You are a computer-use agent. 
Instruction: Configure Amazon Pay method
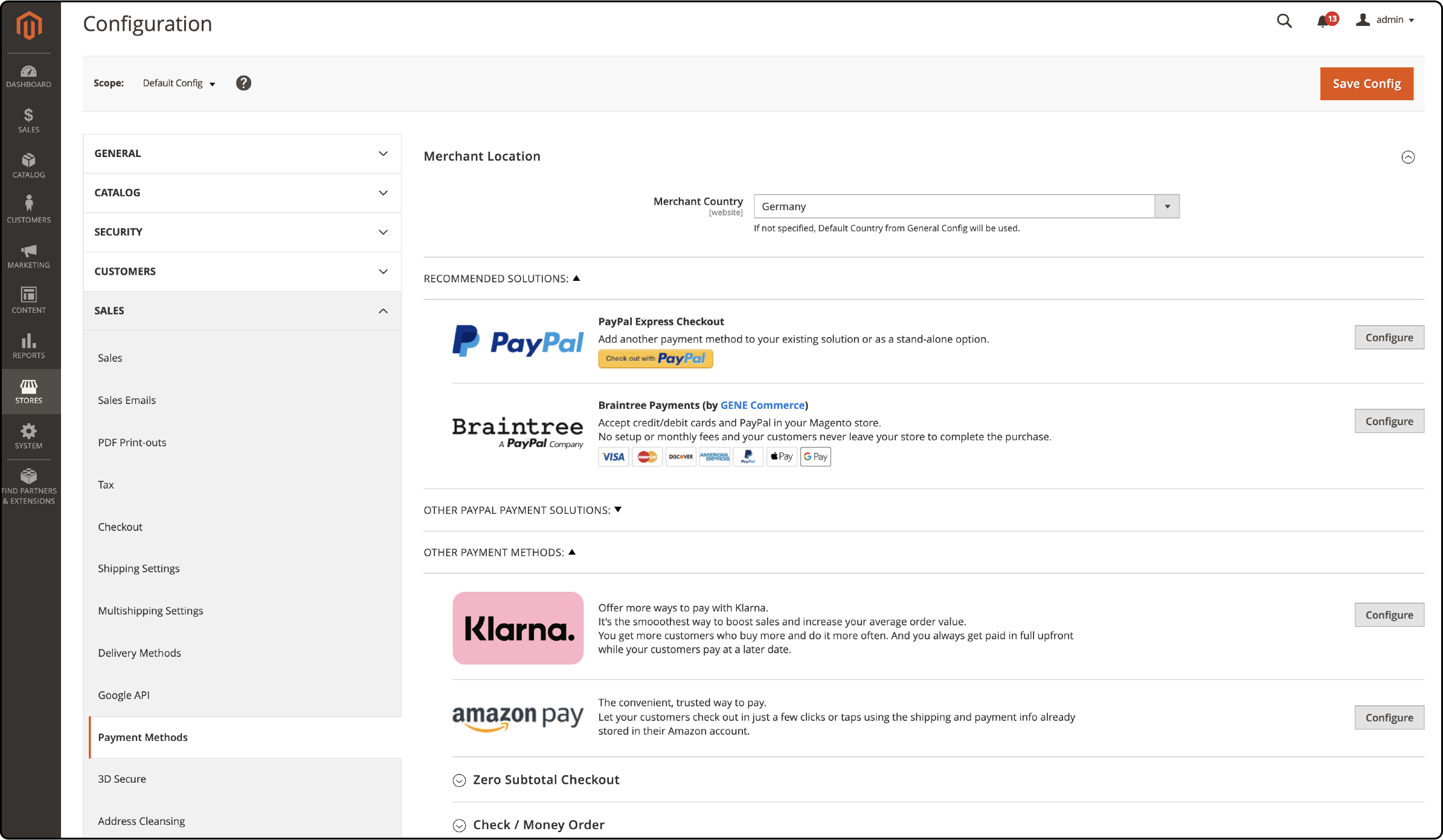point(1389,718)
